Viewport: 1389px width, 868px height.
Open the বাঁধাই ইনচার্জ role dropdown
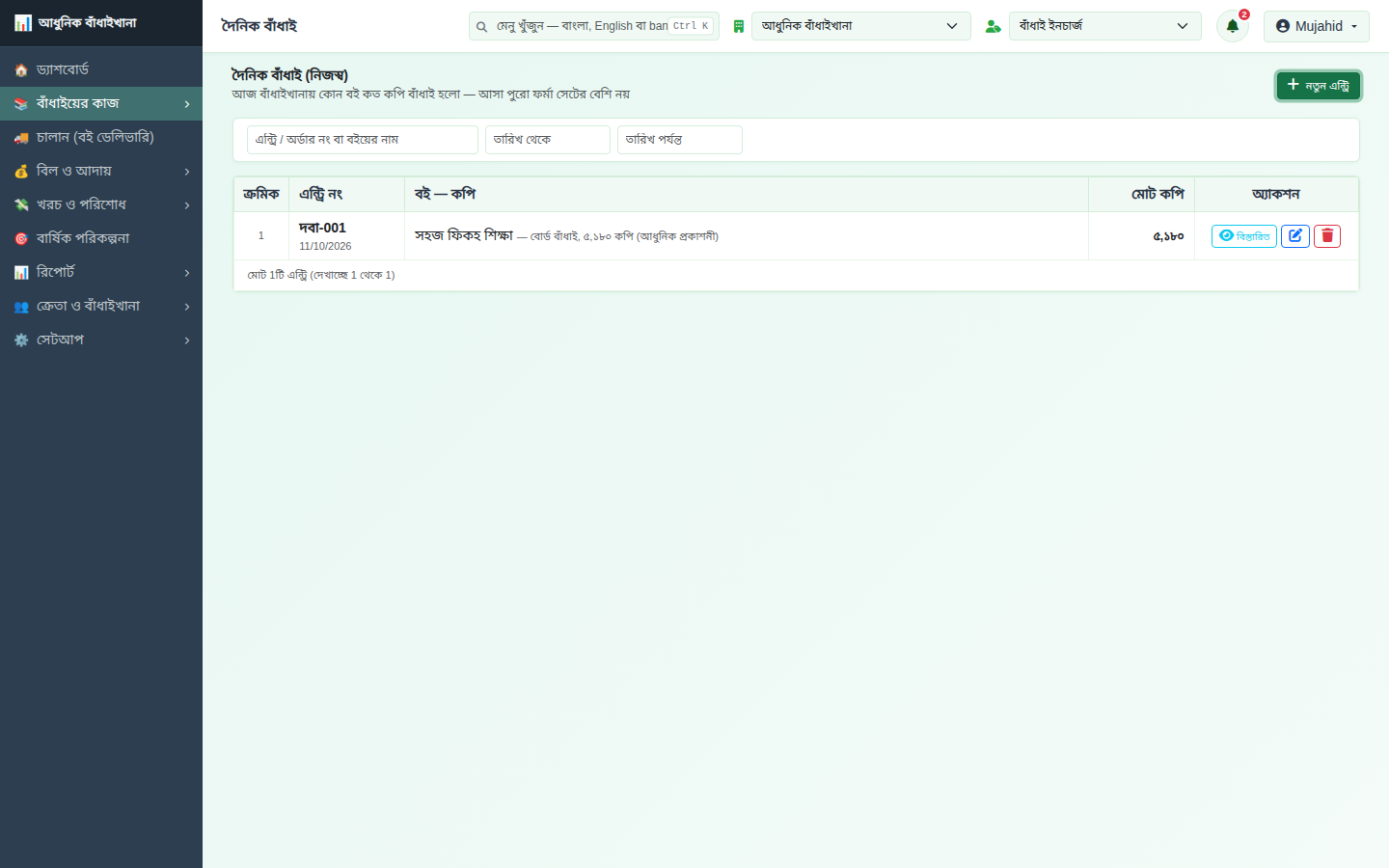pos(1105,26)
